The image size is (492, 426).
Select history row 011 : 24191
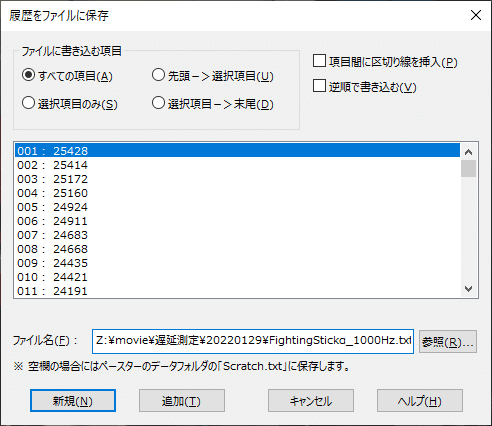(x=237, y=291)
